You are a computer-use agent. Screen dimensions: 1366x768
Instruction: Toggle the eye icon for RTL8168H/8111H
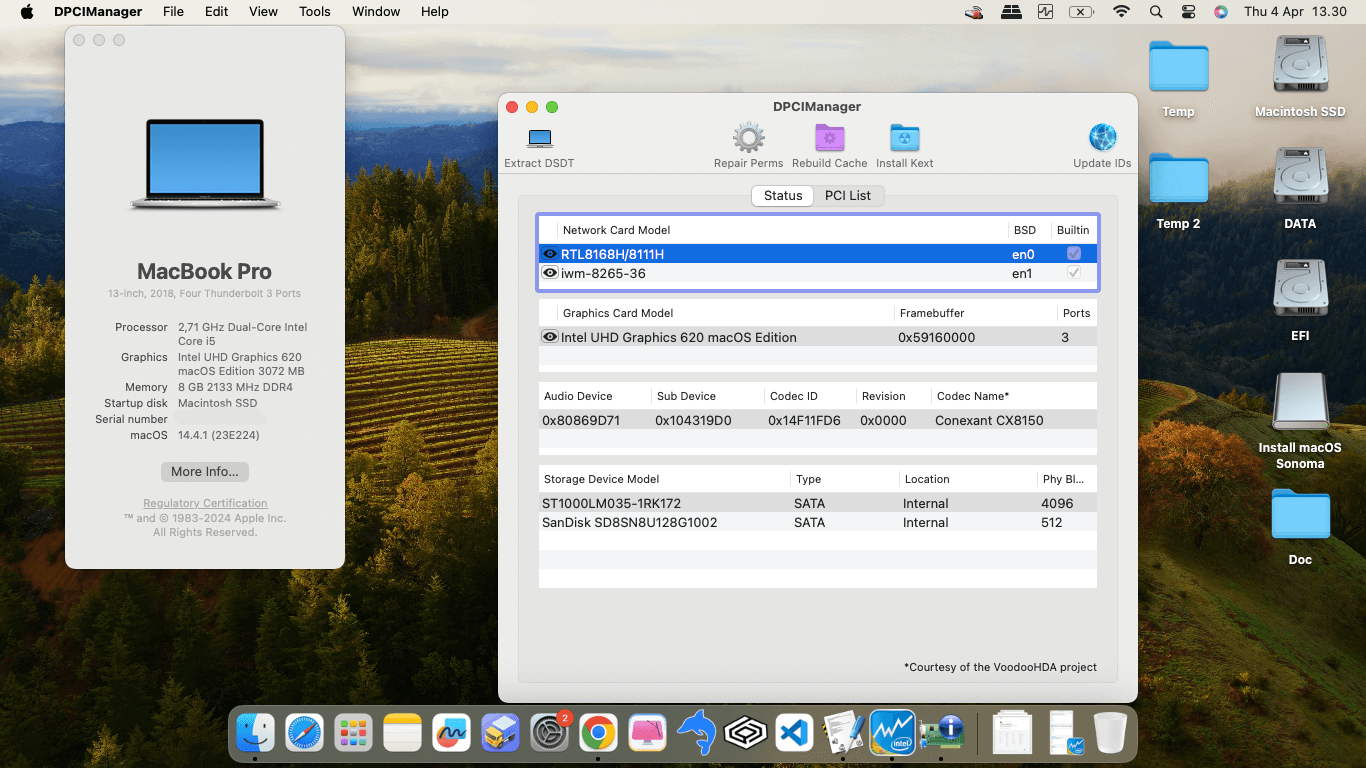(550, 253)
